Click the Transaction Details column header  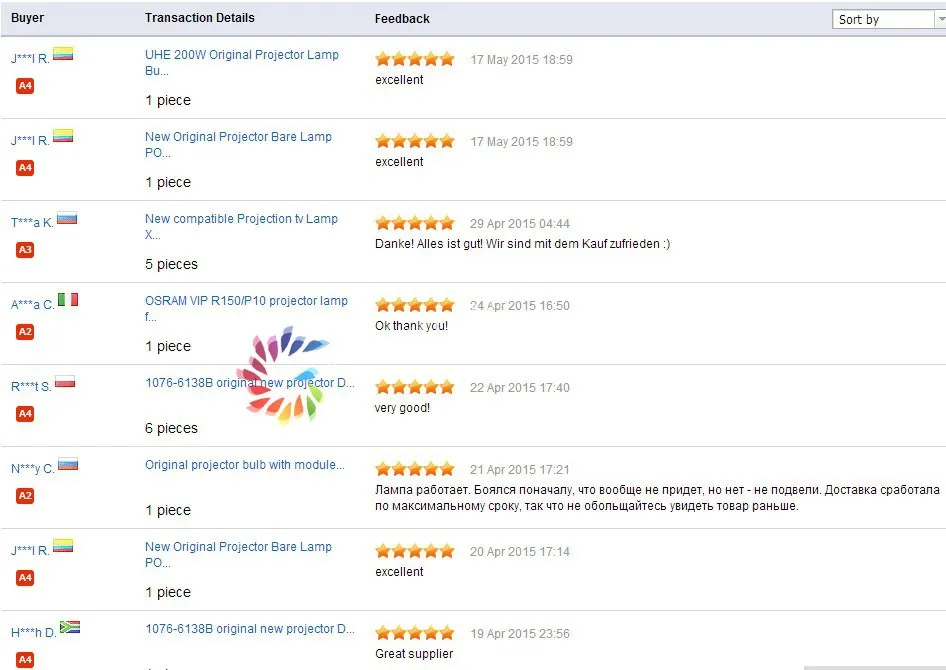coord(200,18)
